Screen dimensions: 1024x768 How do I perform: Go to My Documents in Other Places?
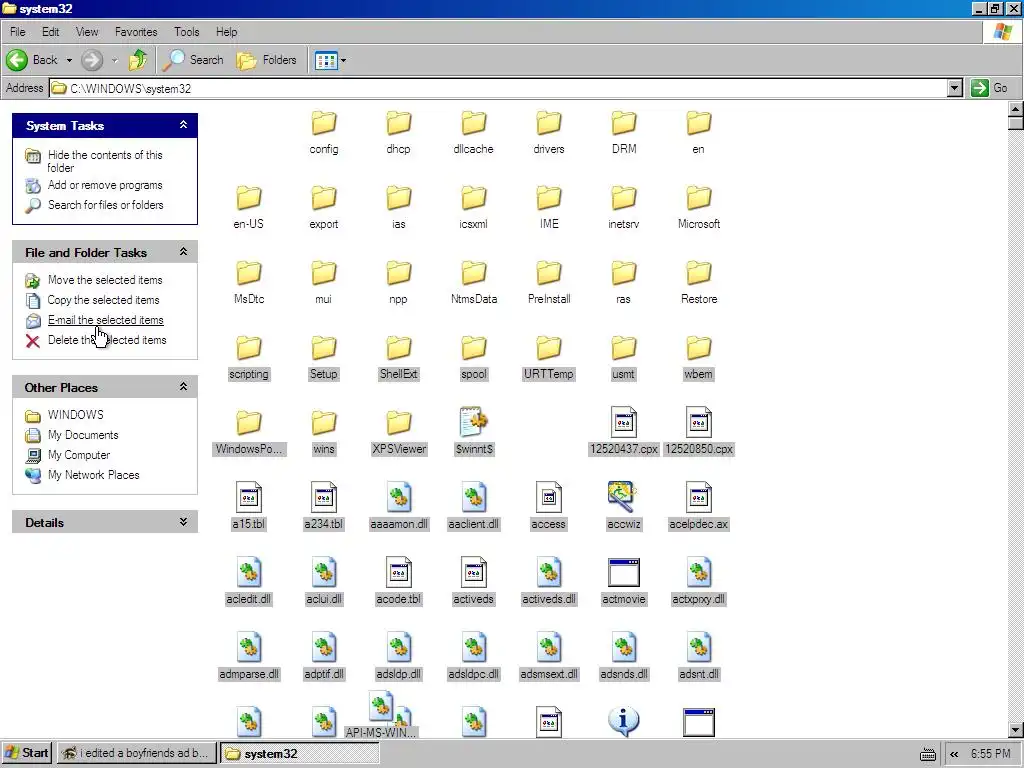[x=83, y=435]
